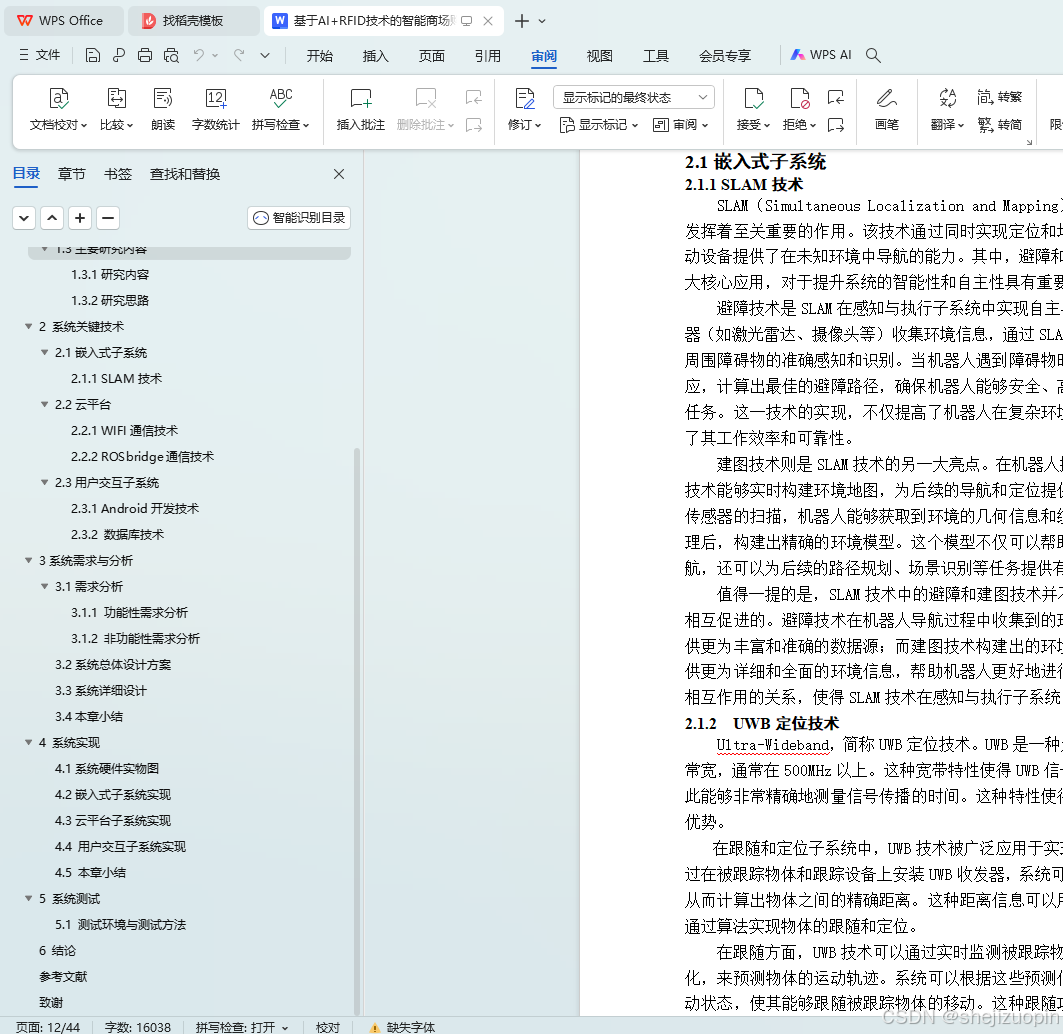Click the 修订 track changes icon
1063x1034 pixels.
(525, 99)
